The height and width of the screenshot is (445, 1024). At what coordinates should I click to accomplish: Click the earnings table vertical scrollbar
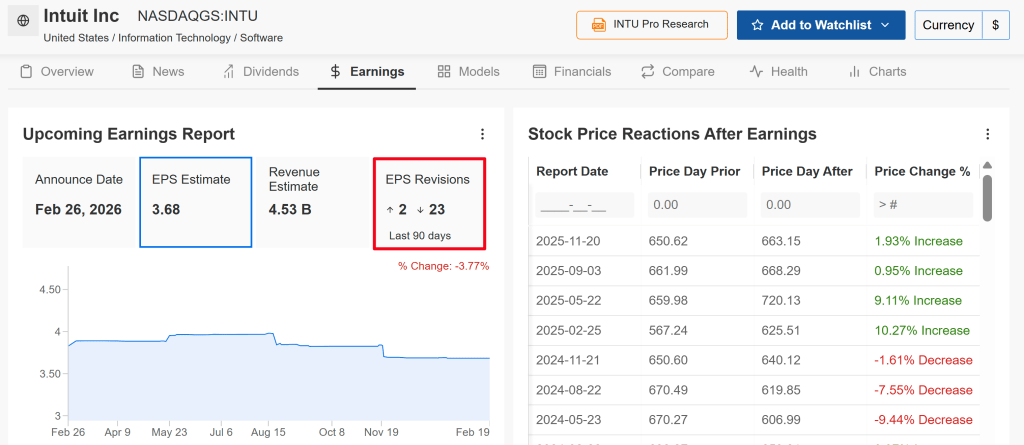[987, 192]
